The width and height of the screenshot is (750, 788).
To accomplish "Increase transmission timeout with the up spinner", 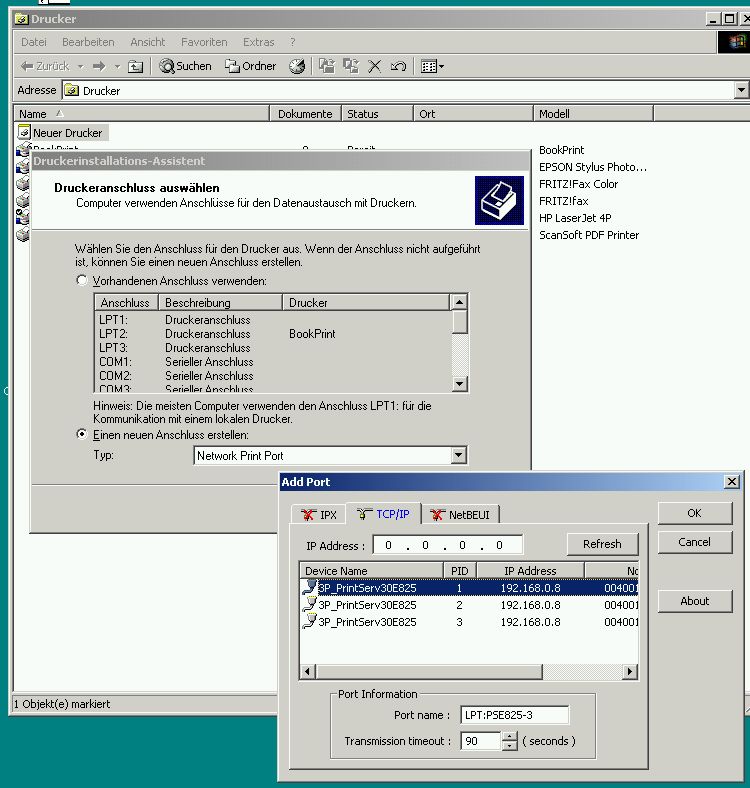I will click(510, 736).
